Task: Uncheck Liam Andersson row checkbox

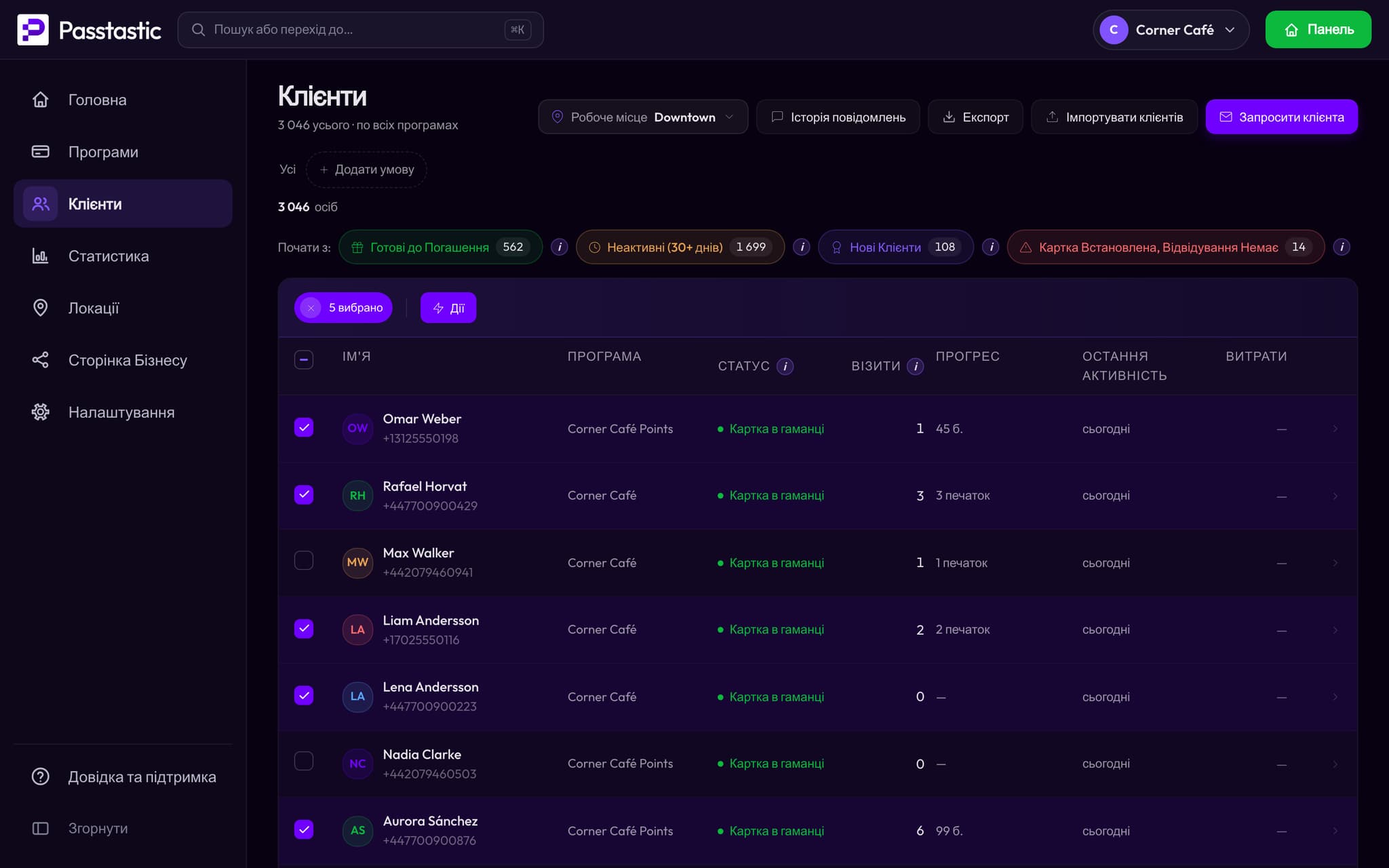Action: [x=304, y=629]
